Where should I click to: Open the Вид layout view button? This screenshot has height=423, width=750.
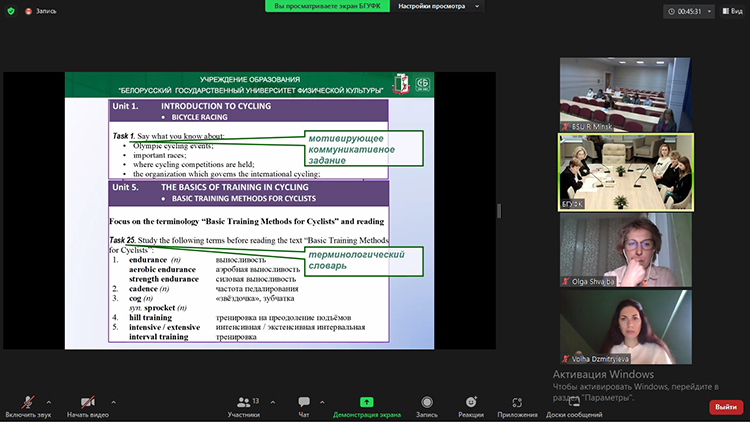coord(732,11)
